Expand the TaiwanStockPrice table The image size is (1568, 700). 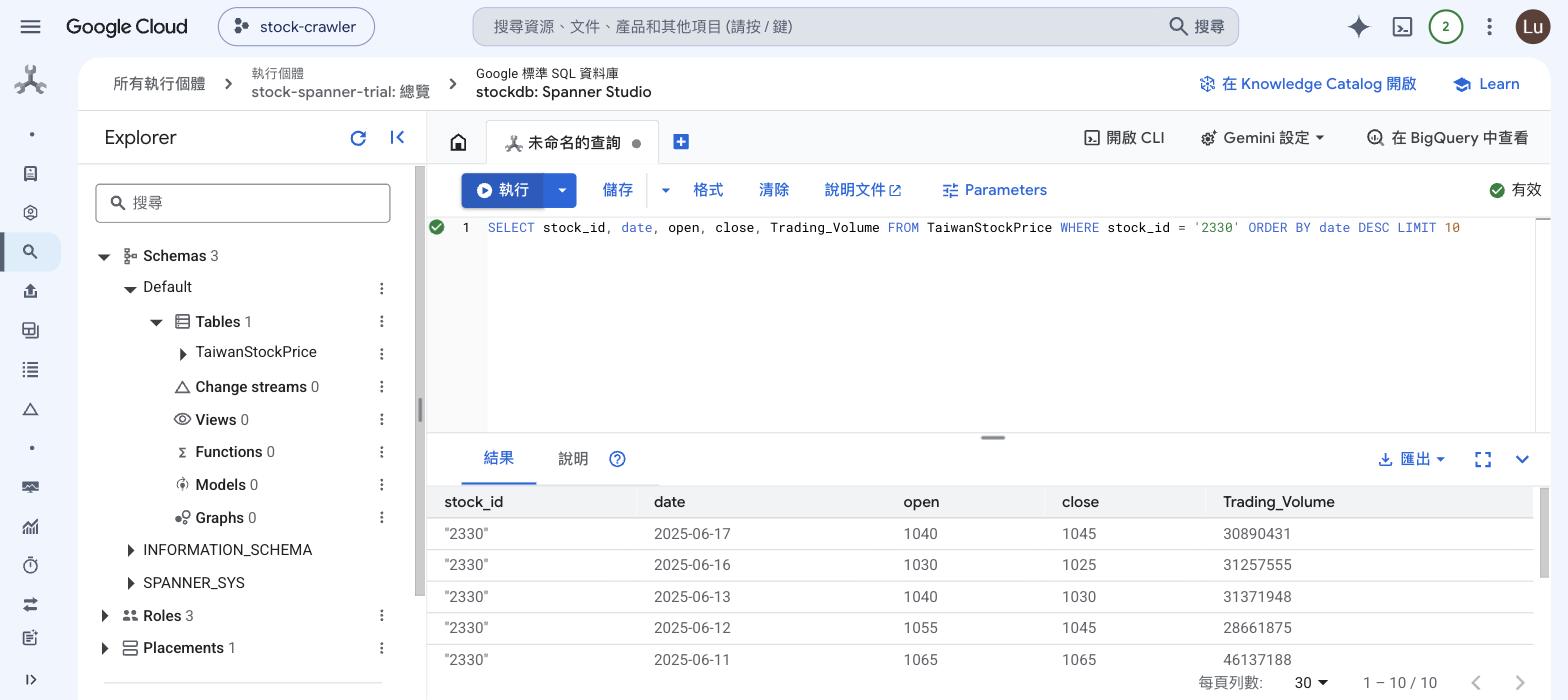[x=182, y=354]
